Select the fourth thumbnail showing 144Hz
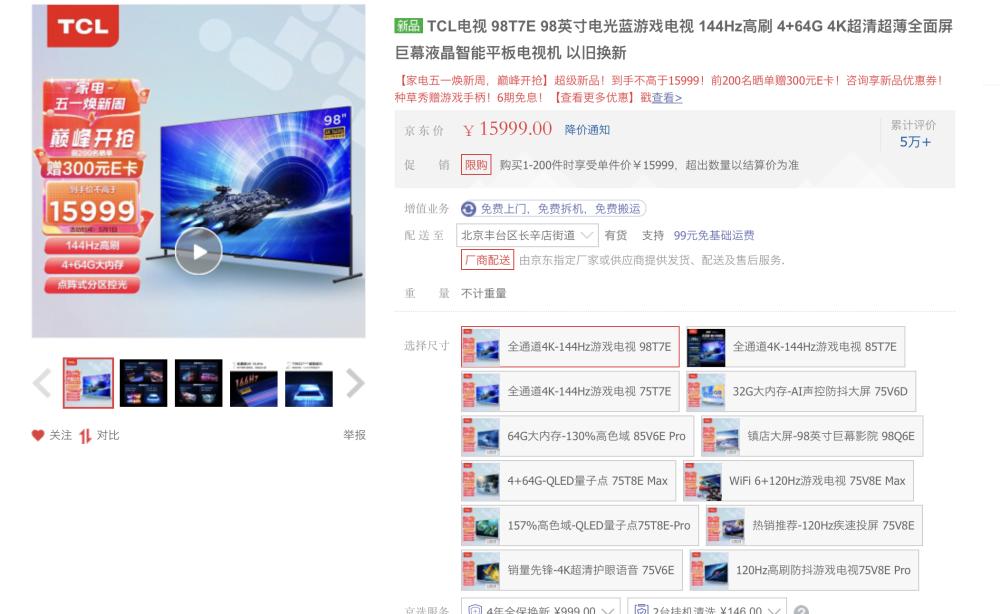This screenshot has width=1000, height=614. (254, 383)
